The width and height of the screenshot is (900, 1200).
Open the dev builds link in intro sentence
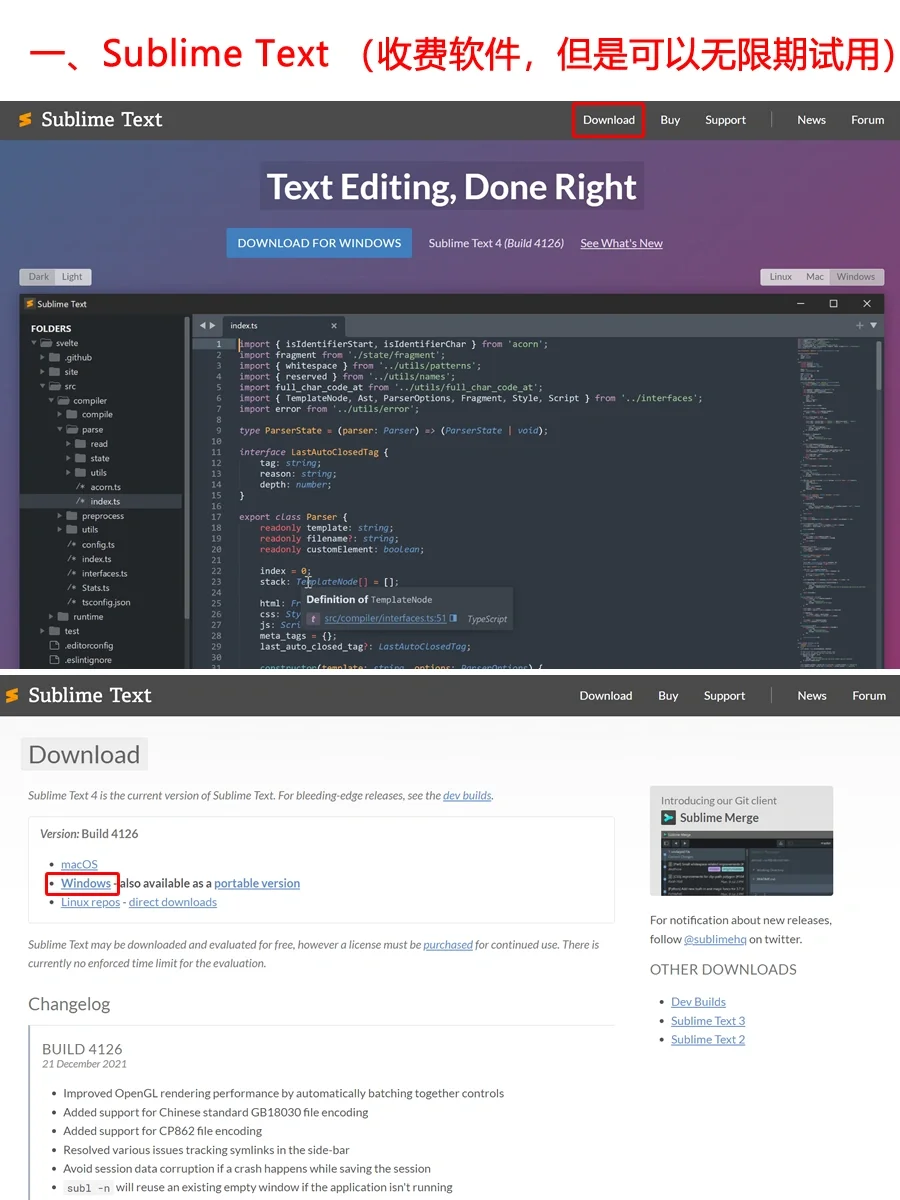(467, 796)
